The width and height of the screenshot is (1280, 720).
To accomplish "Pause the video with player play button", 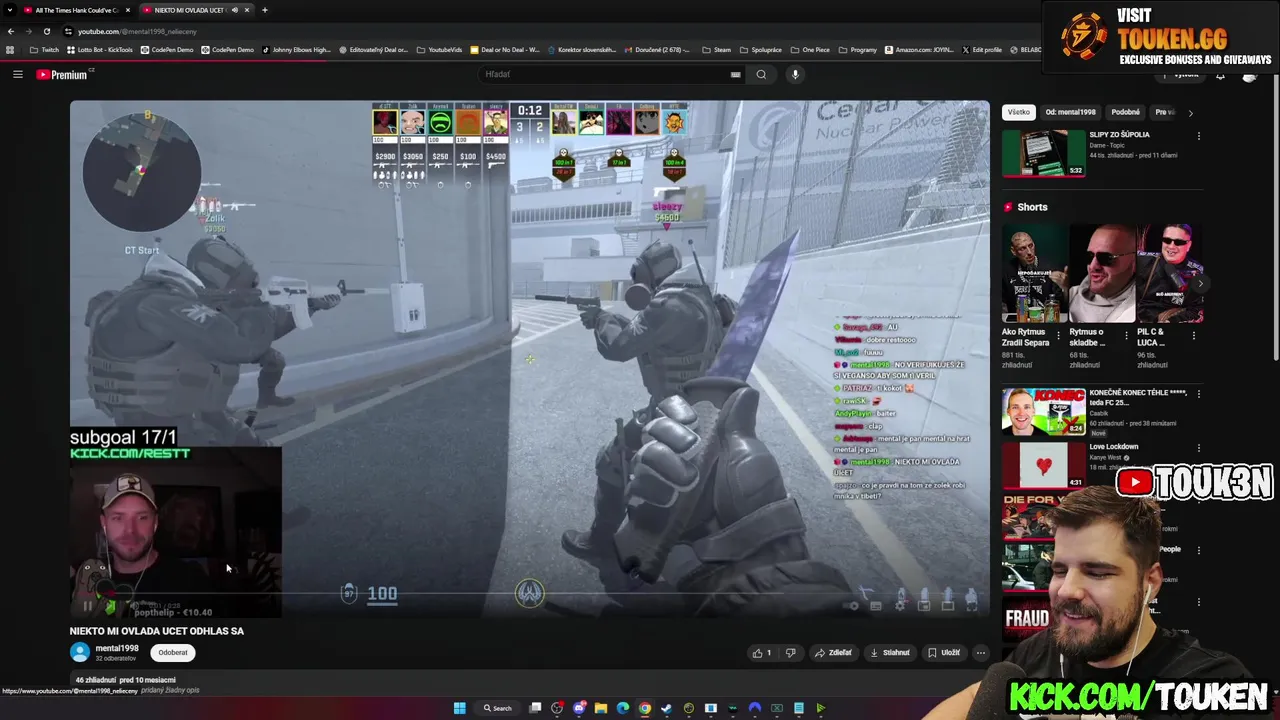I will (87, 605).
